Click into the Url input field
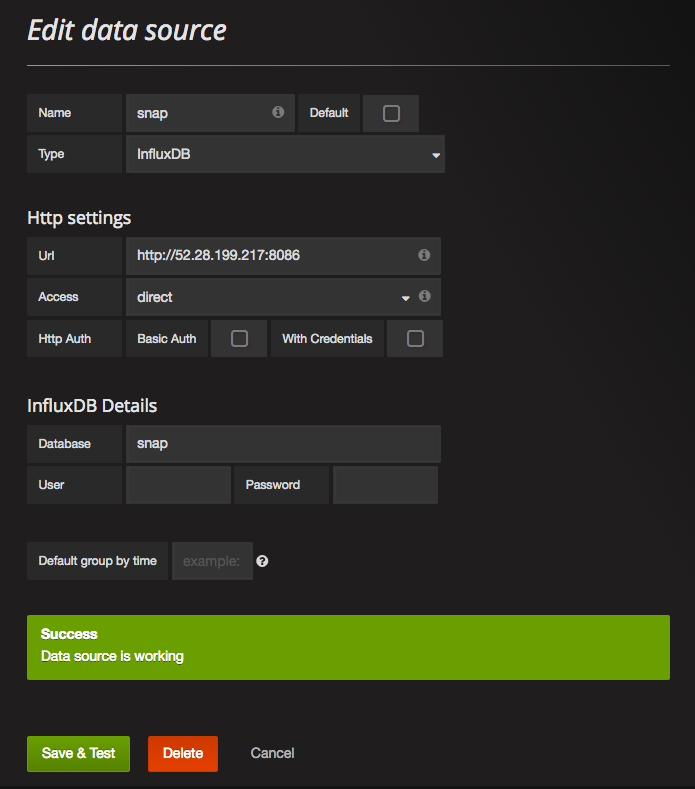This screenshot has height=789, width=695. tap(272, 255)
